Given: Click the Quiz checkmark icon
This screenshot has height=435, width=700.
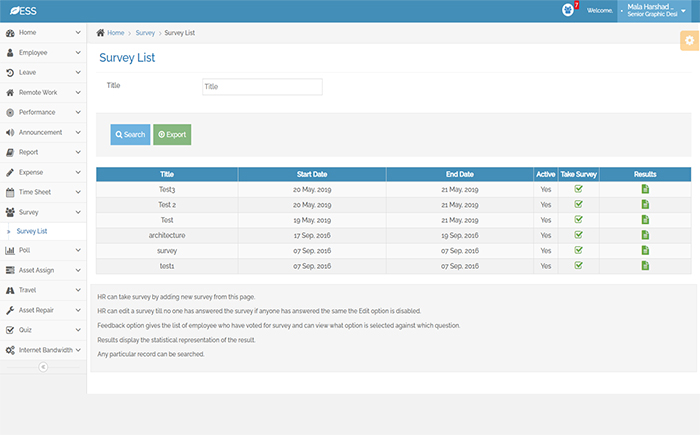Looking at the screenshot, I should tap(10, 330).
